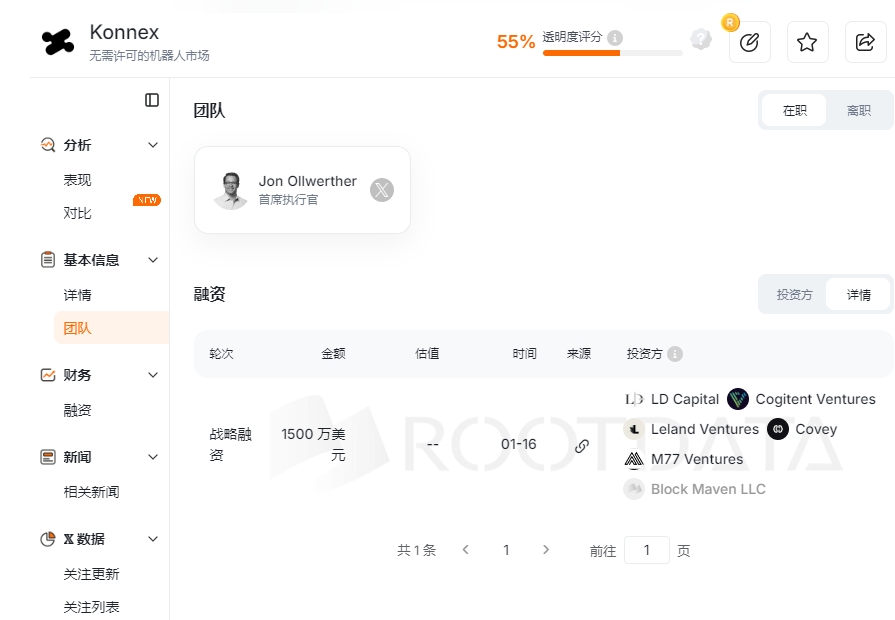The height and width of the screenshot is (620, 895).
Task: Open 相关新闻 in the sidebar
Action: tap(91, 492)
